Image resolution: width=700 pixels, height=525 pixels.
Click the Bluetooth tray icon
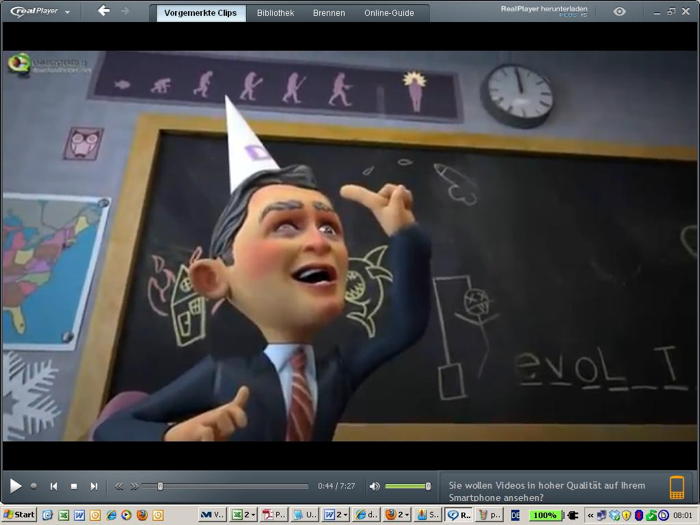[x=639, y=516]
